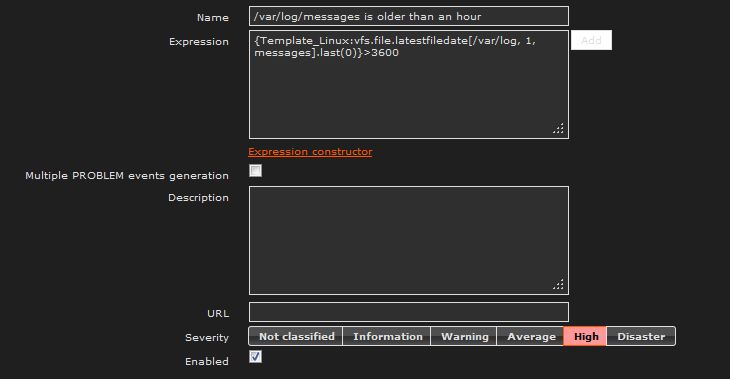
Task: Click the Name label text
Action: pos(213,18)
